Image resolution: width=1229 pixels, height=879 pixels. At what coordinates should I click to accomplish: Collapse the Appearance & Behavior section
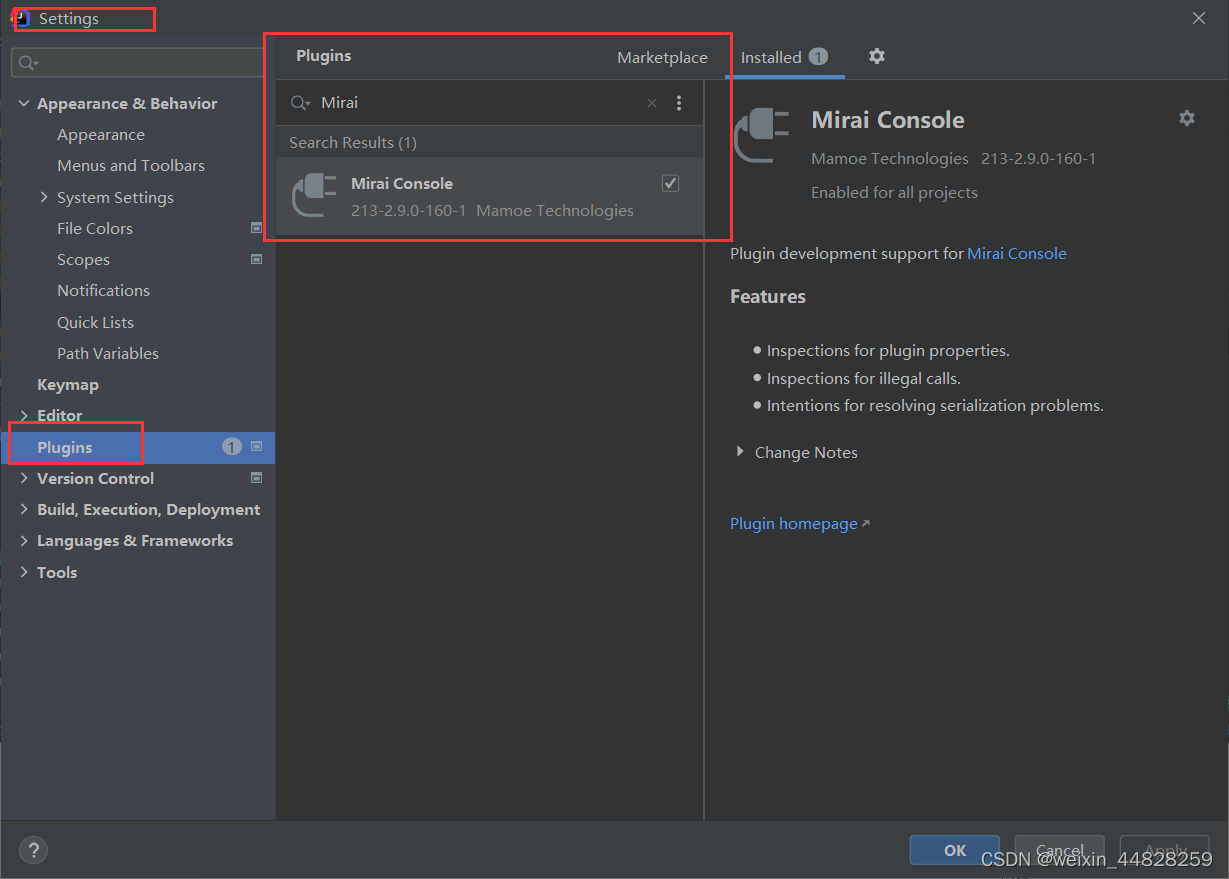pos(24,103)
